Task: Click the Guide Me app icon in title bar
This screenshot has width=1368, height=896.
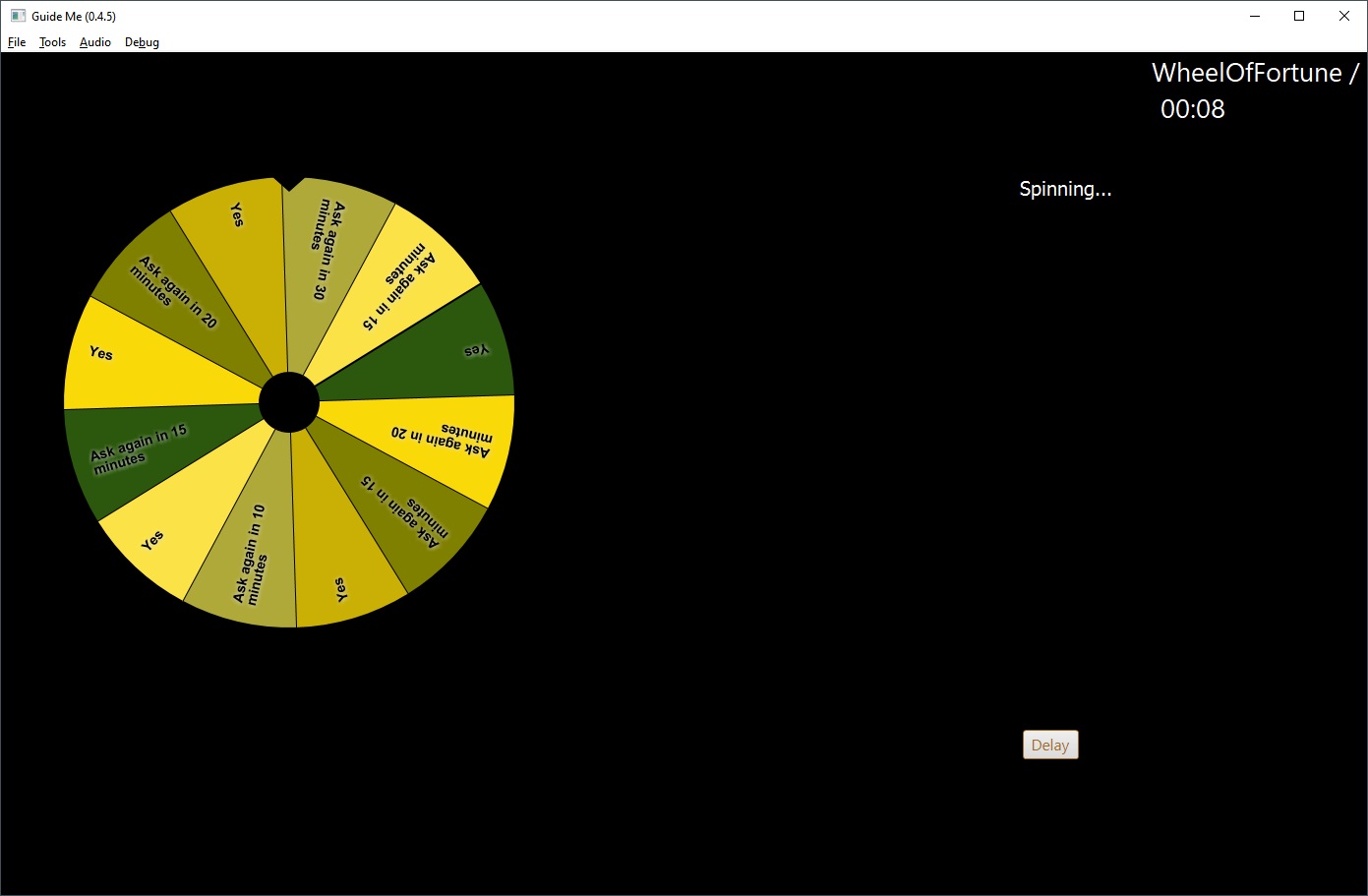Action: (x=18, y=16)
